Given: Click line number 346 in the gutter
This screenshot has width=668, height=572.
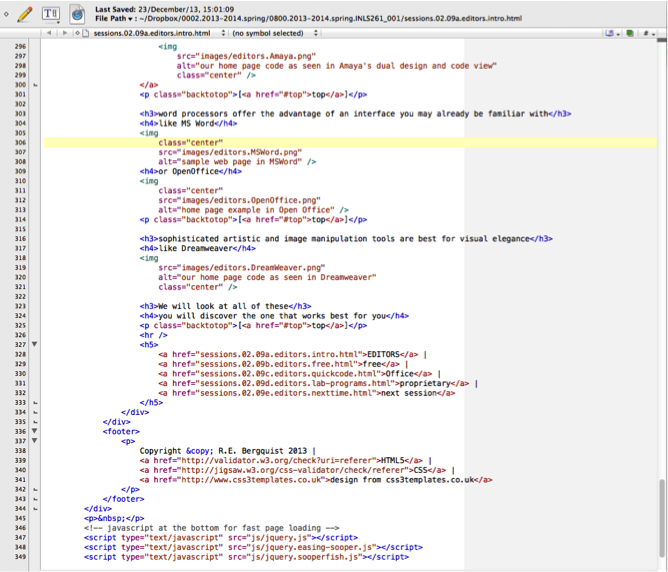Looking at the screenshot, I should coord(18,527).
